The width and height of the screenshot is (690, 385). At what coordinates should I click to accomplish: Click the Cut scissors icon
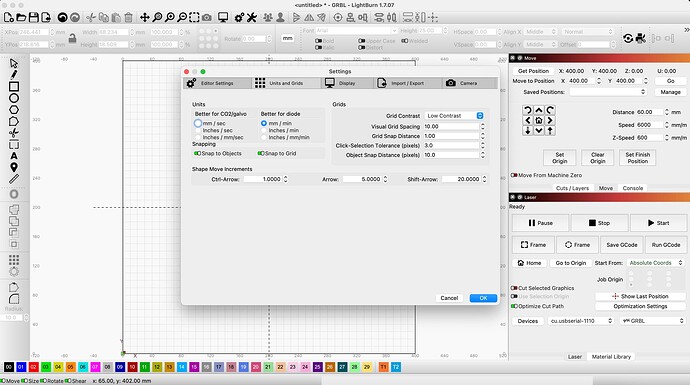point(91,18)
